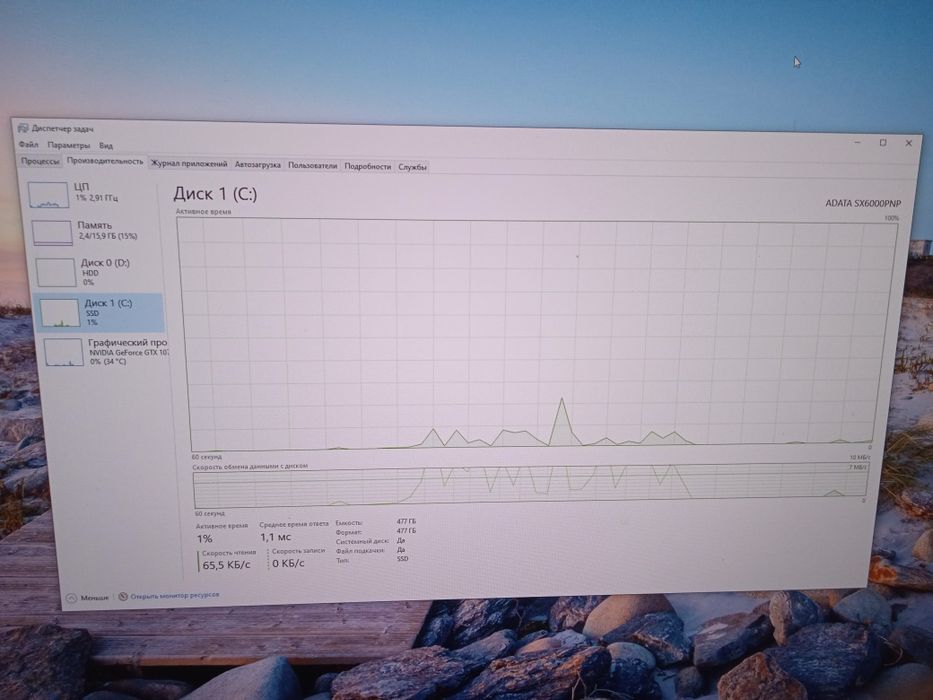Click the 2,4/15,9 ГБ (15%) memory value
Screen dimensions: 933x700
[x=108, y=236]
